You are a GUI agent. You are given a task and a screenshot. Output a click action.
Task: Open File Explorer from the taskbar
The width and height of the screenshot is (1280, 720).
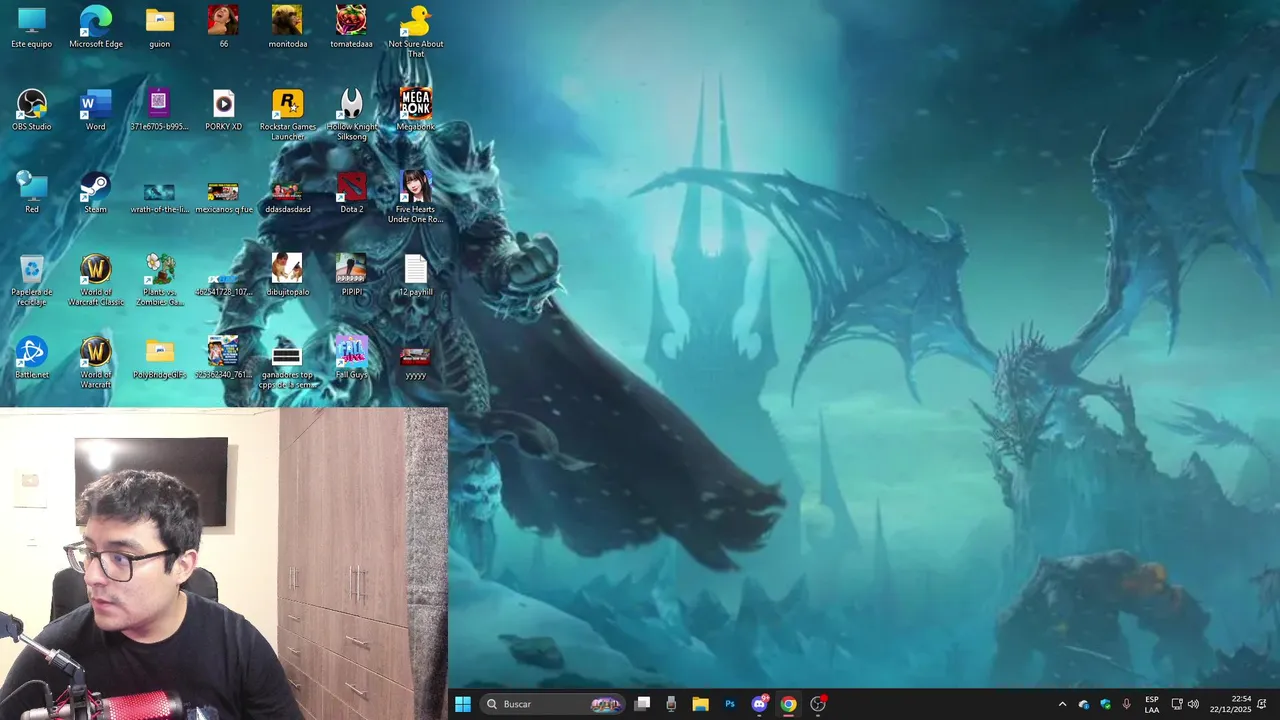tap(700, 704)
